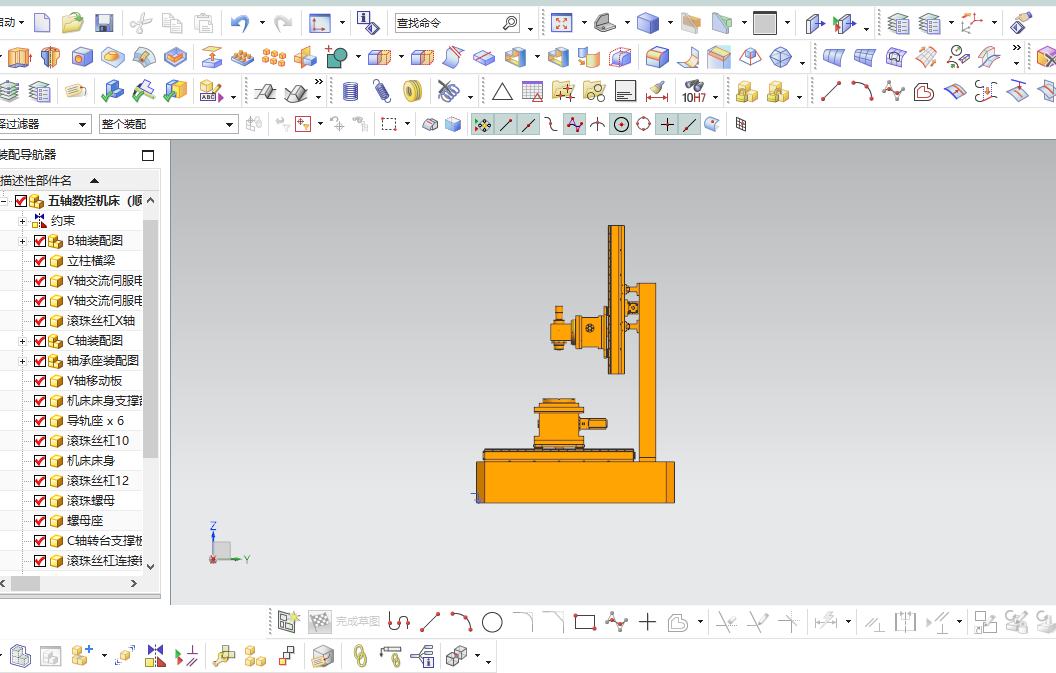Select the sketch Rectangle tool

pos(585,622)
